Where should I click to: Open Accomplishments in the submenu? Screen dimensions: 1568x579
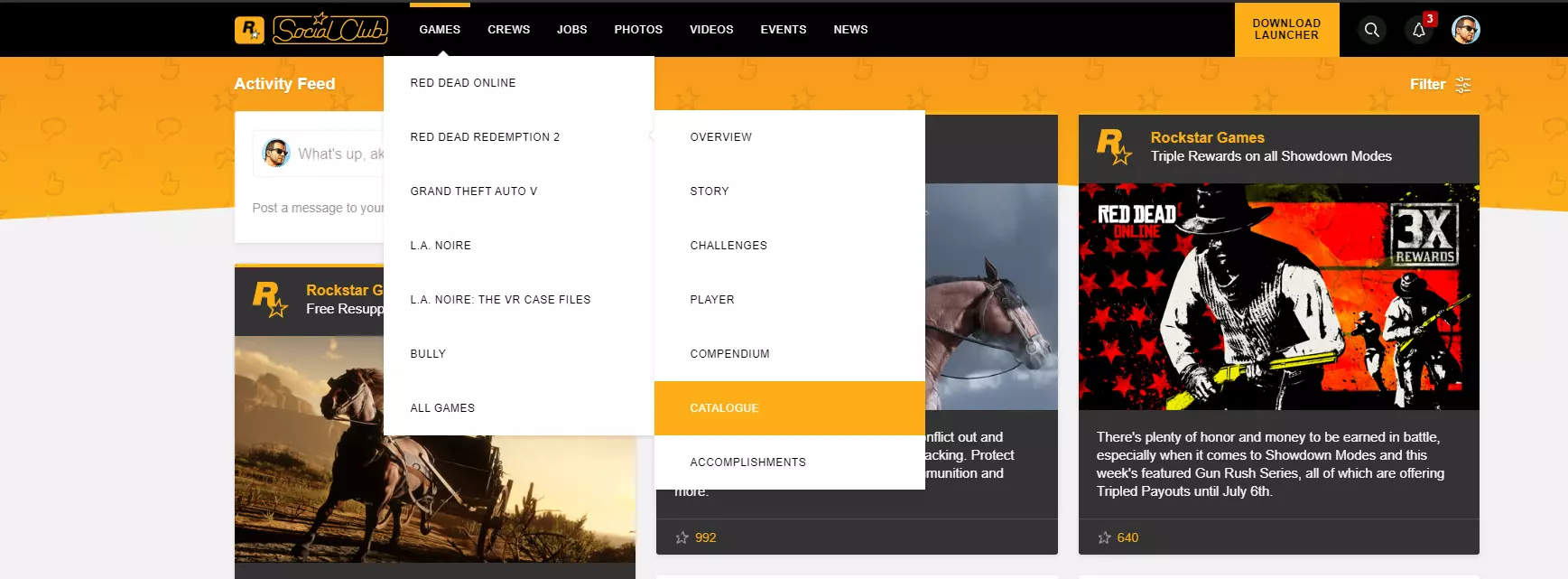pos(790,462)
